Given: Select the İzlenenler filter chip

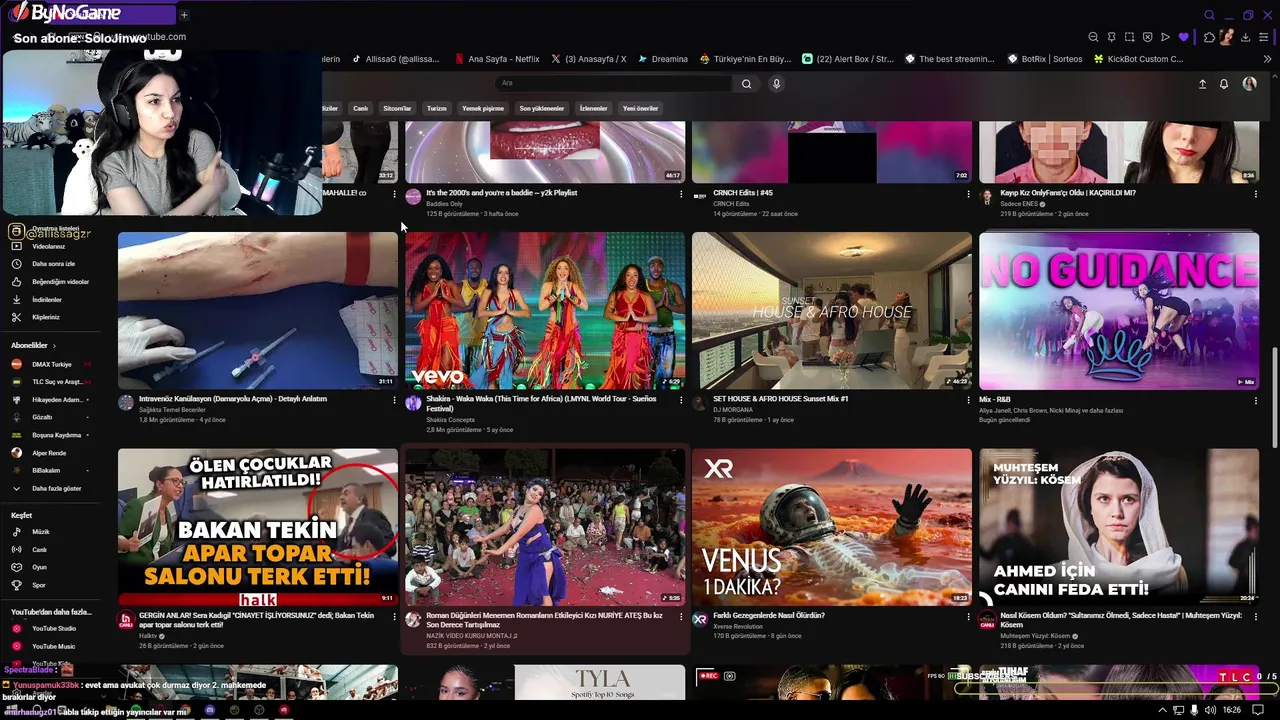Looking at the screenshot, I should tap(593, 108).
